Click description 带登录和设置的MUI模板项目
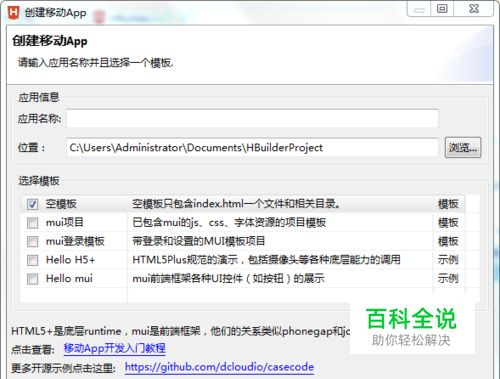 pyautogui.click(x=199, y=241)
